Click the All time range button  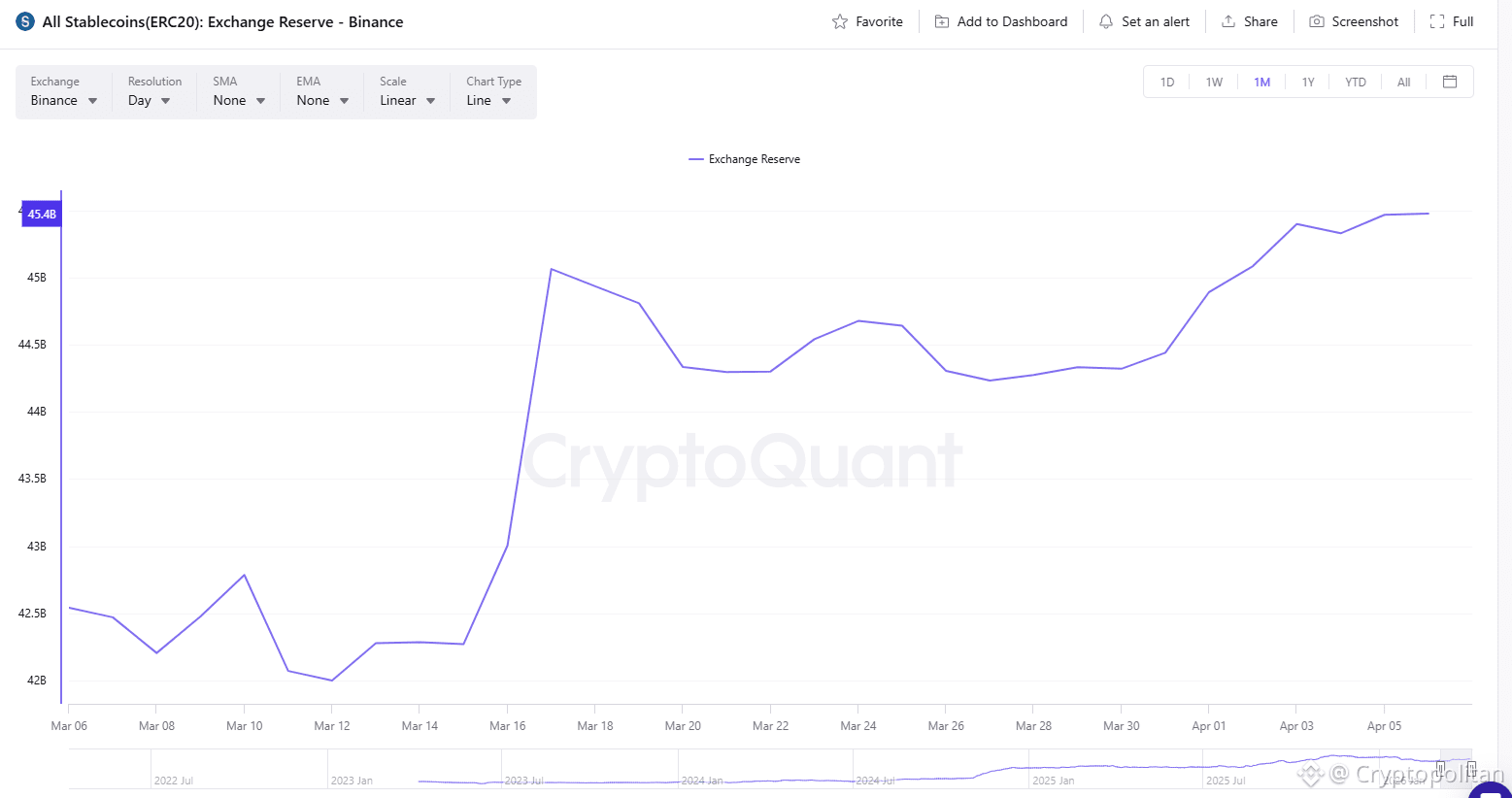tap(1403, 83)
